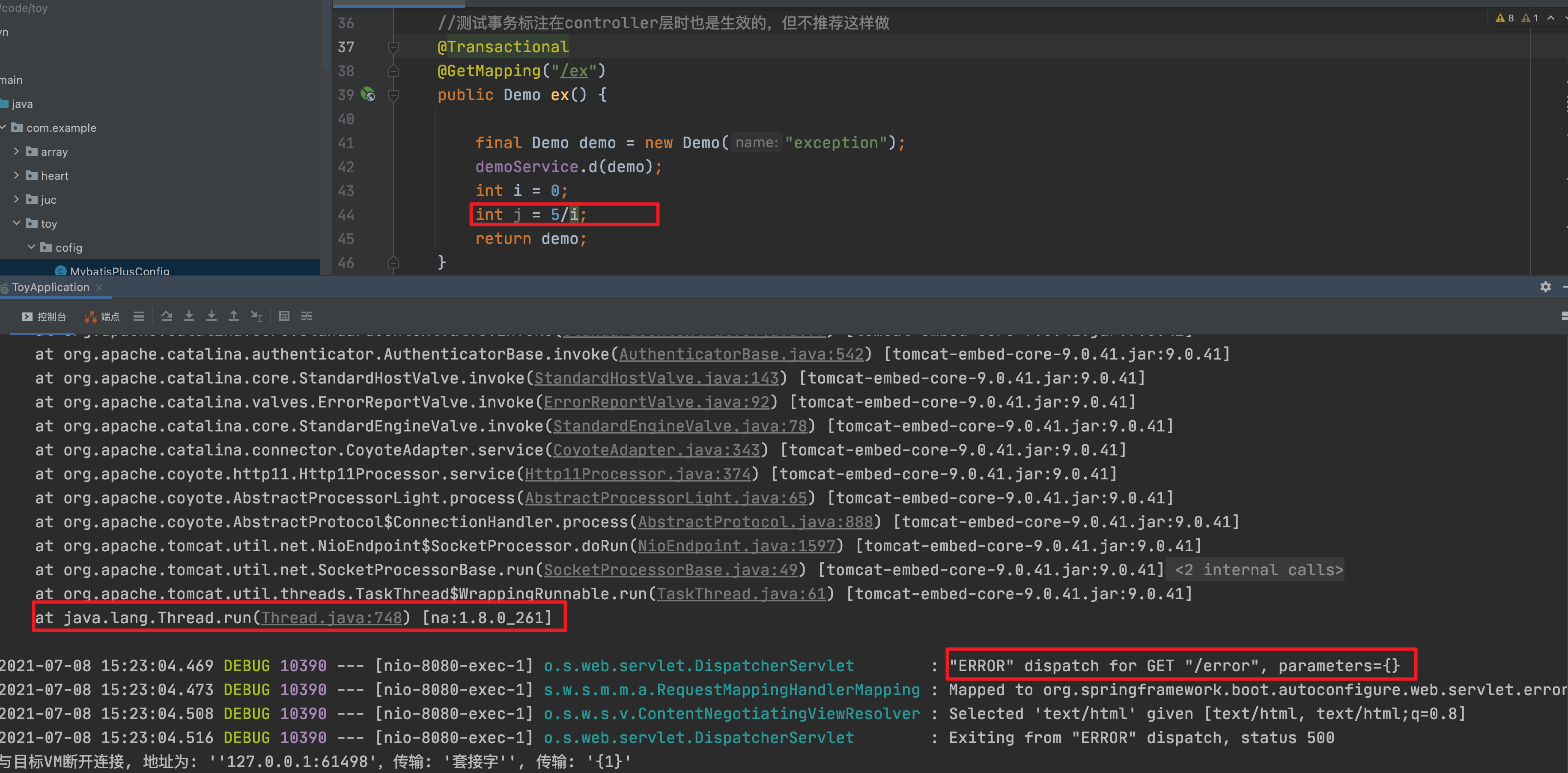The image size is (1568, 773).
Task: Click the grid layout icon in console toolbar
Action: [284, 316]
